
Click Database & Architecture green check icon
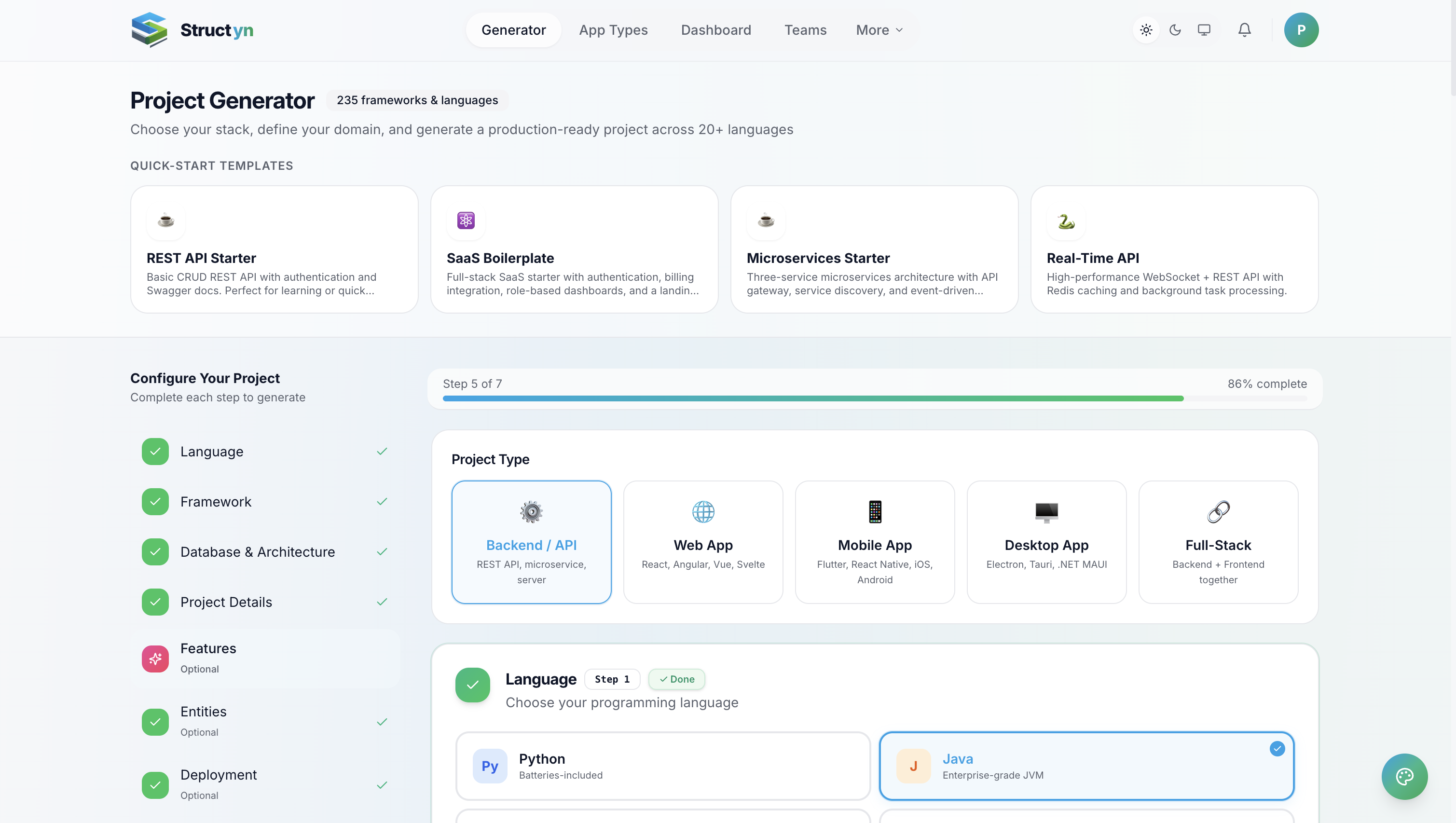coord(155,552)
